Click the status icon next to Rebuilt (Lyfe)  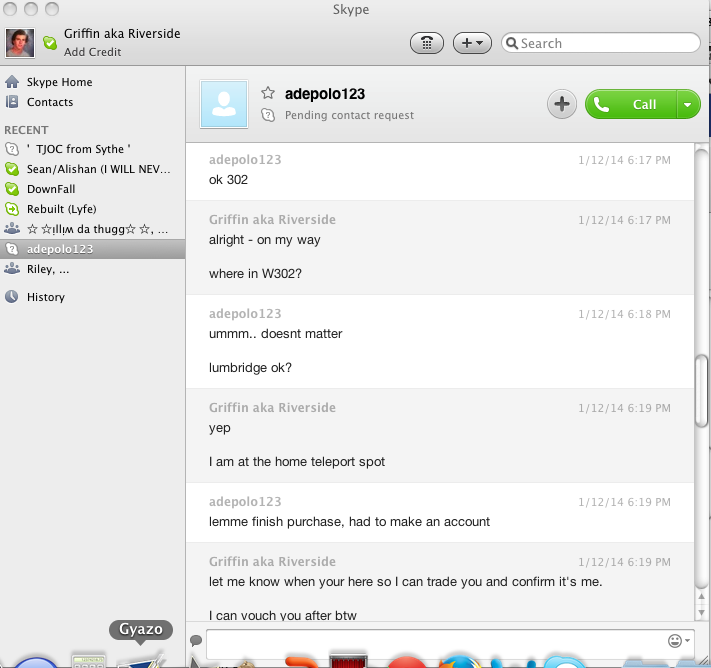pyautogui.click(x=12, y=209)
